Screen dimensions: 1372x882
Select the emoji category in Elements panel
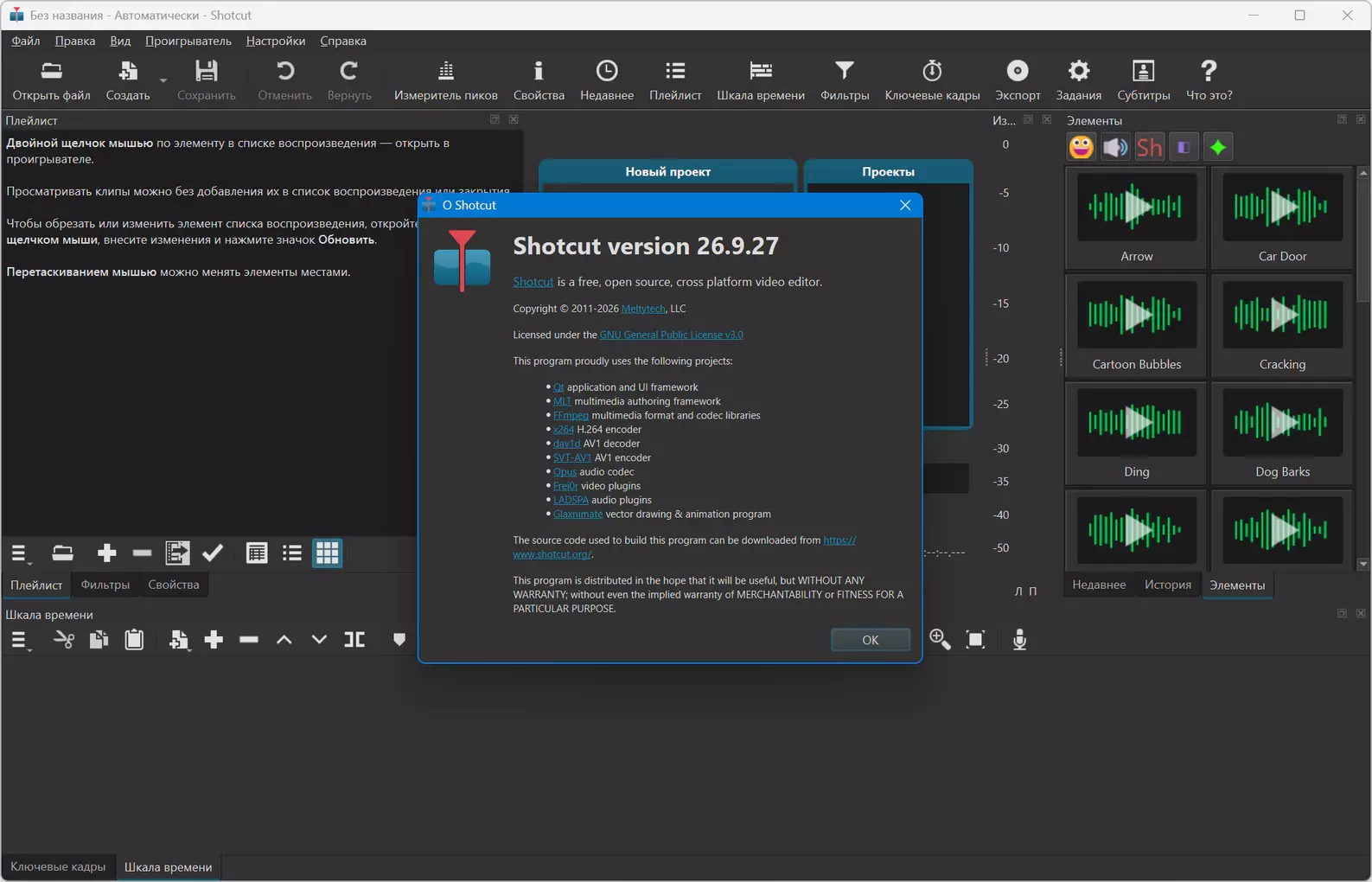point(1081,147)
